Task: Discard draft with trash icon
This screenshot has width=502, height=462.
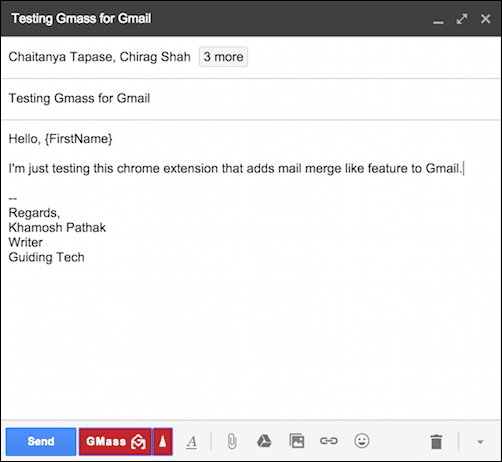Action: coord(436,442)
